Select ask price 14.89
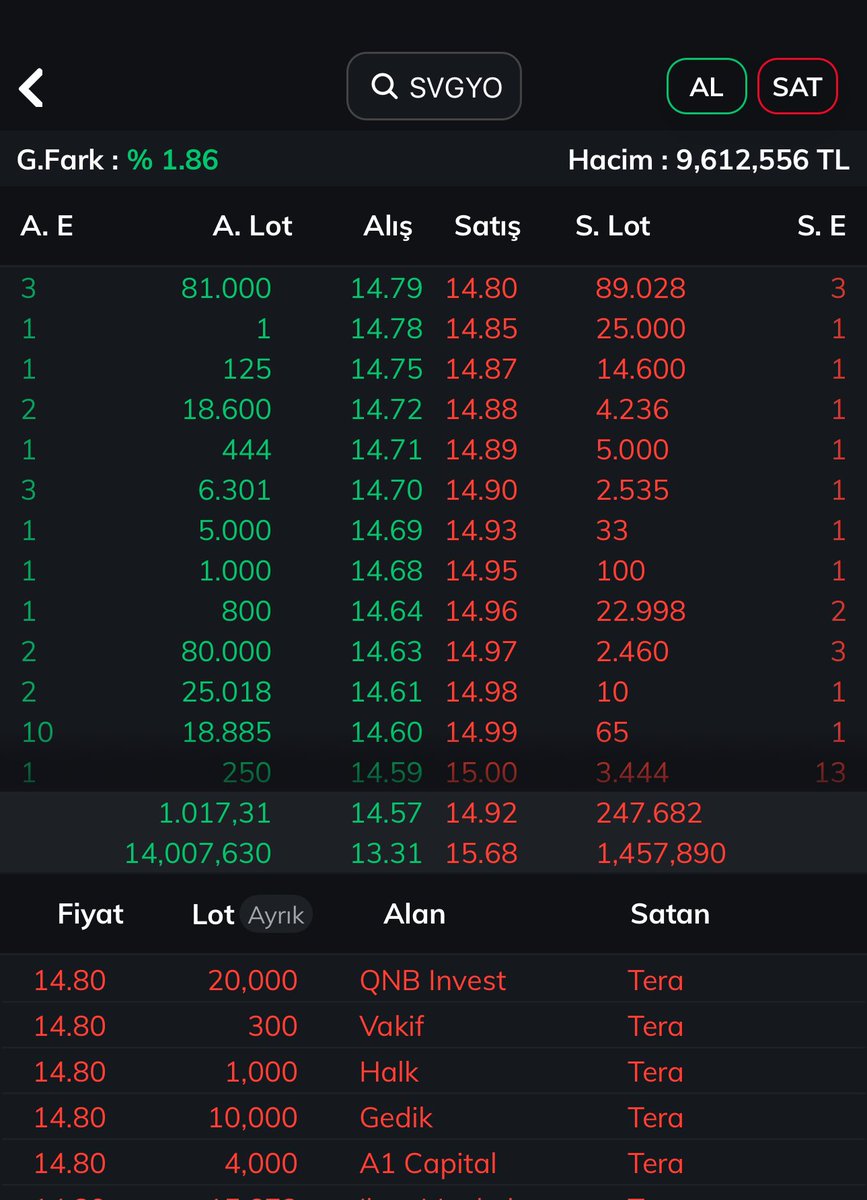Image resolution: width=867 pixels, height=1200 pixels. (482, 450)
